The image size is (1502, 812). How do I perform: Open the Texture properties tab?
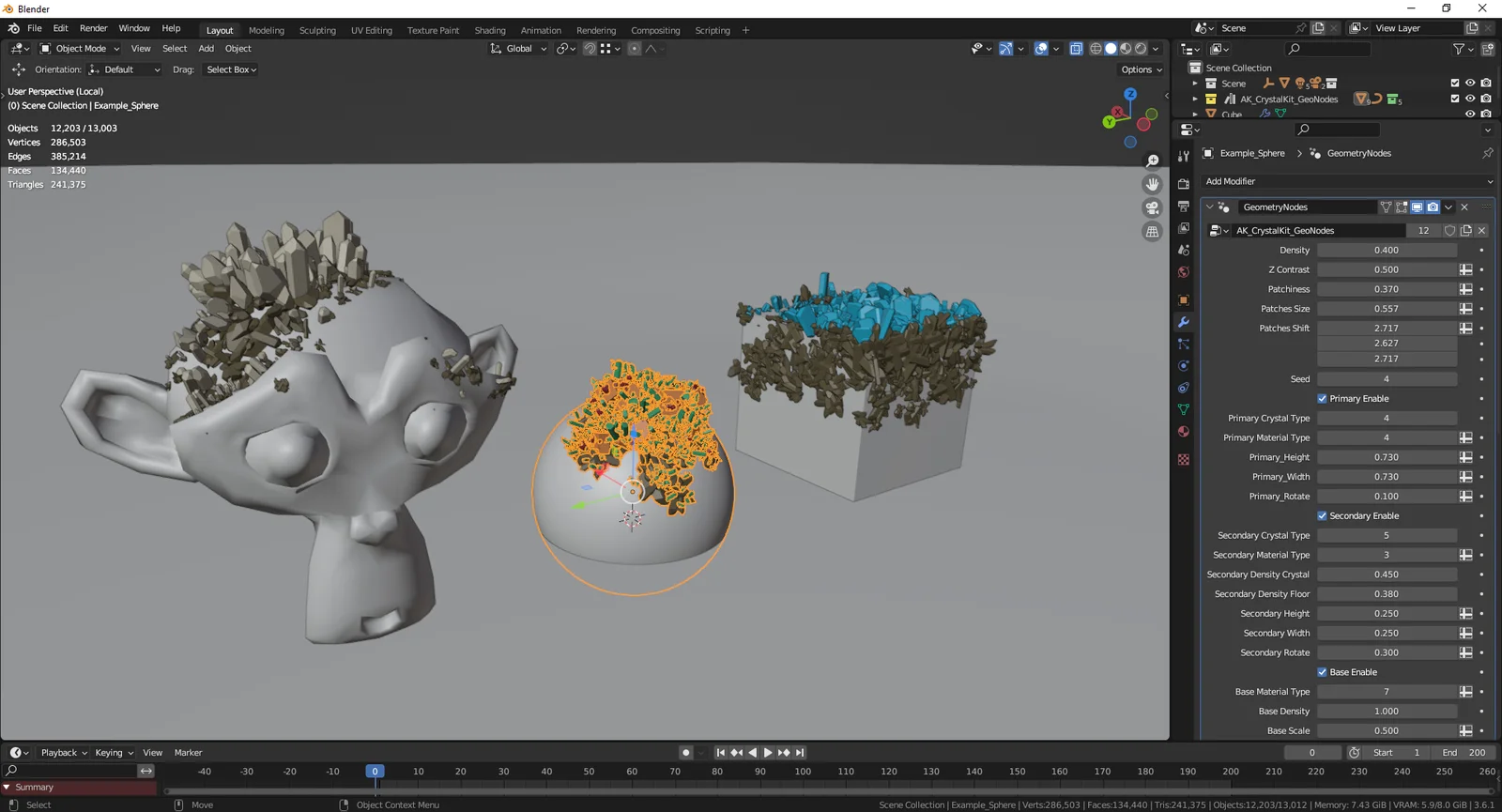(1184, 460)
